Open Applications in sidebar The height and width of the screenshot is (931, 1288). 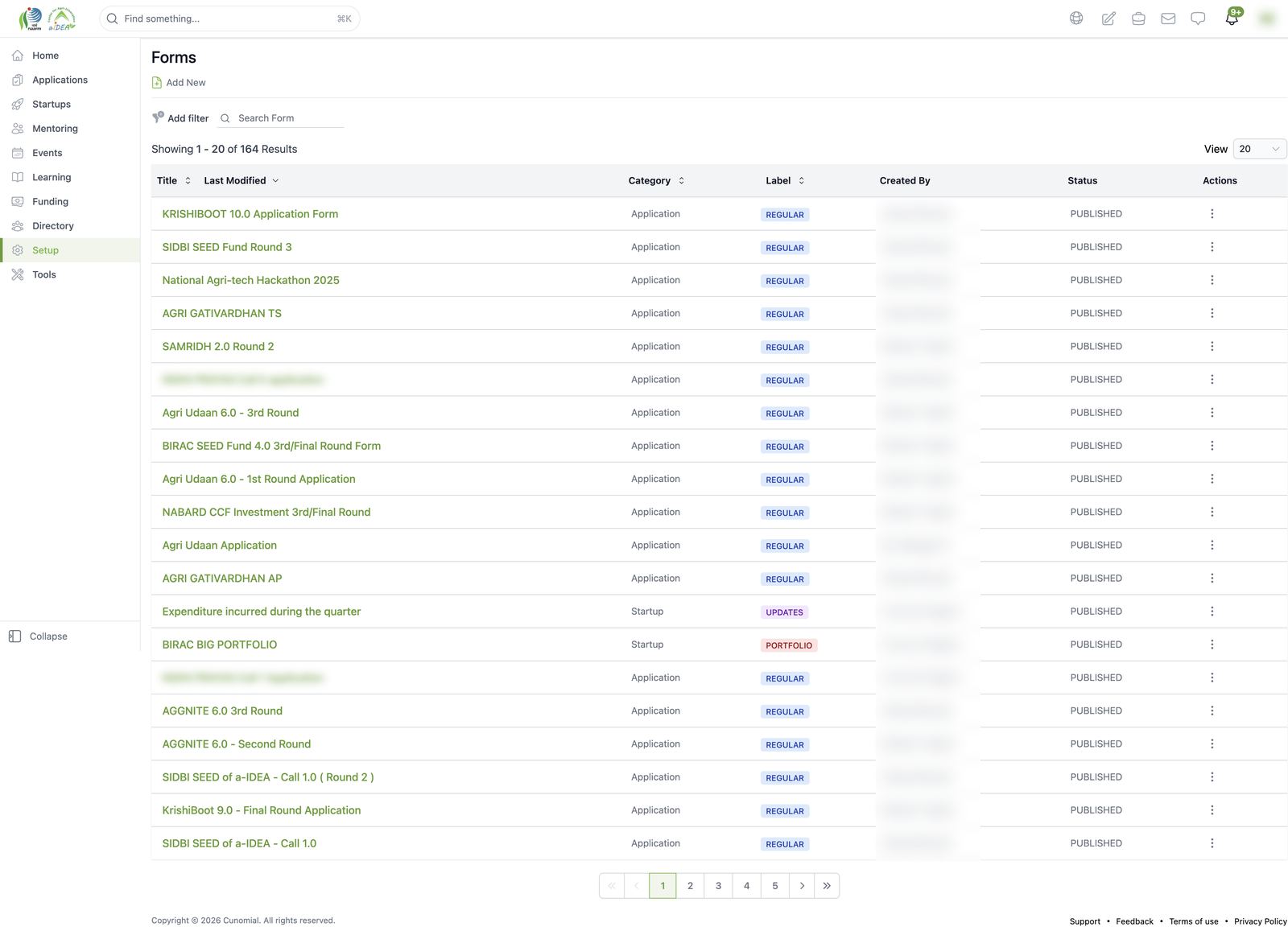point(70,80)
